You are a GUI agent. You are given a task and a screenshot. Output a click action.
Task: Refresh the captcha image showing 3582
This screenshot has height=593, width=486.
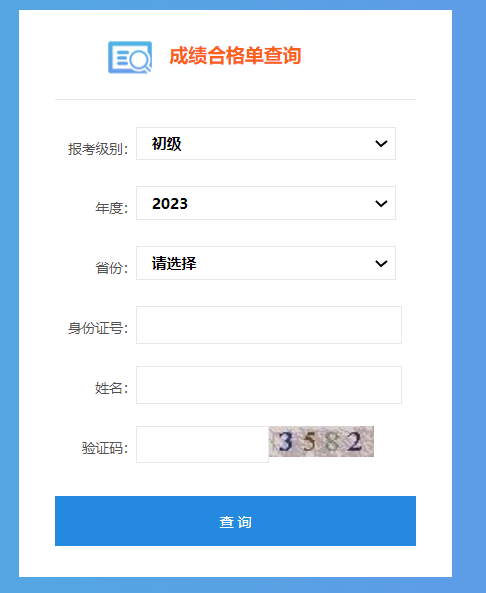[x=321, y=441]
